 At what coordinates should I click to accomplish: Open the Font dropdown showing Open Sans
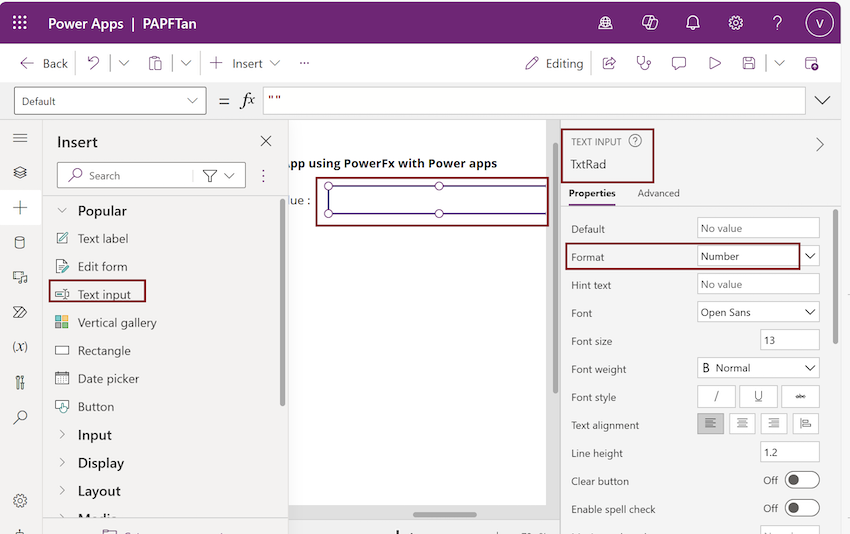click(x=758, y=312)
